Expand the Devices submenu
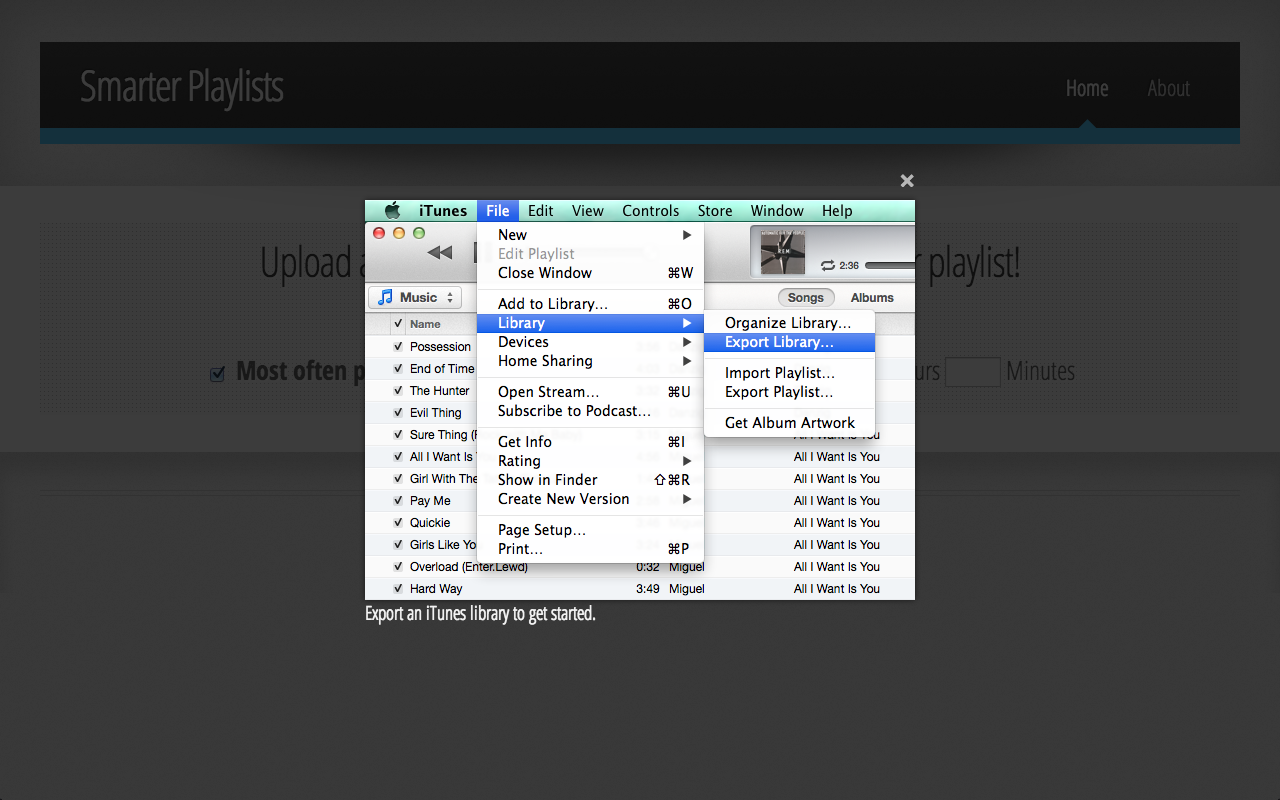1280x800 pixels. (591, 342)
